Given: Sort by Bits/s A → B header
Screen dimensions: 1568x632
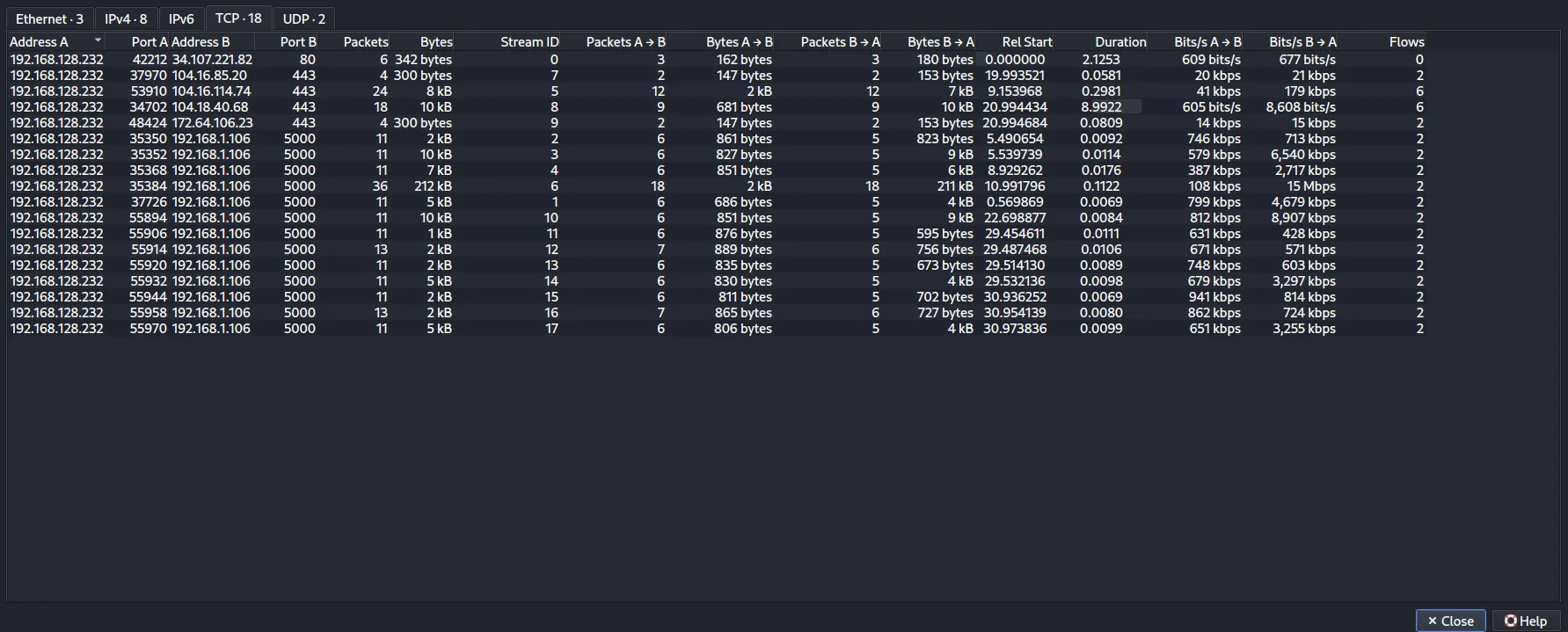Looking at the screenshot, I should click(1207, 41).
